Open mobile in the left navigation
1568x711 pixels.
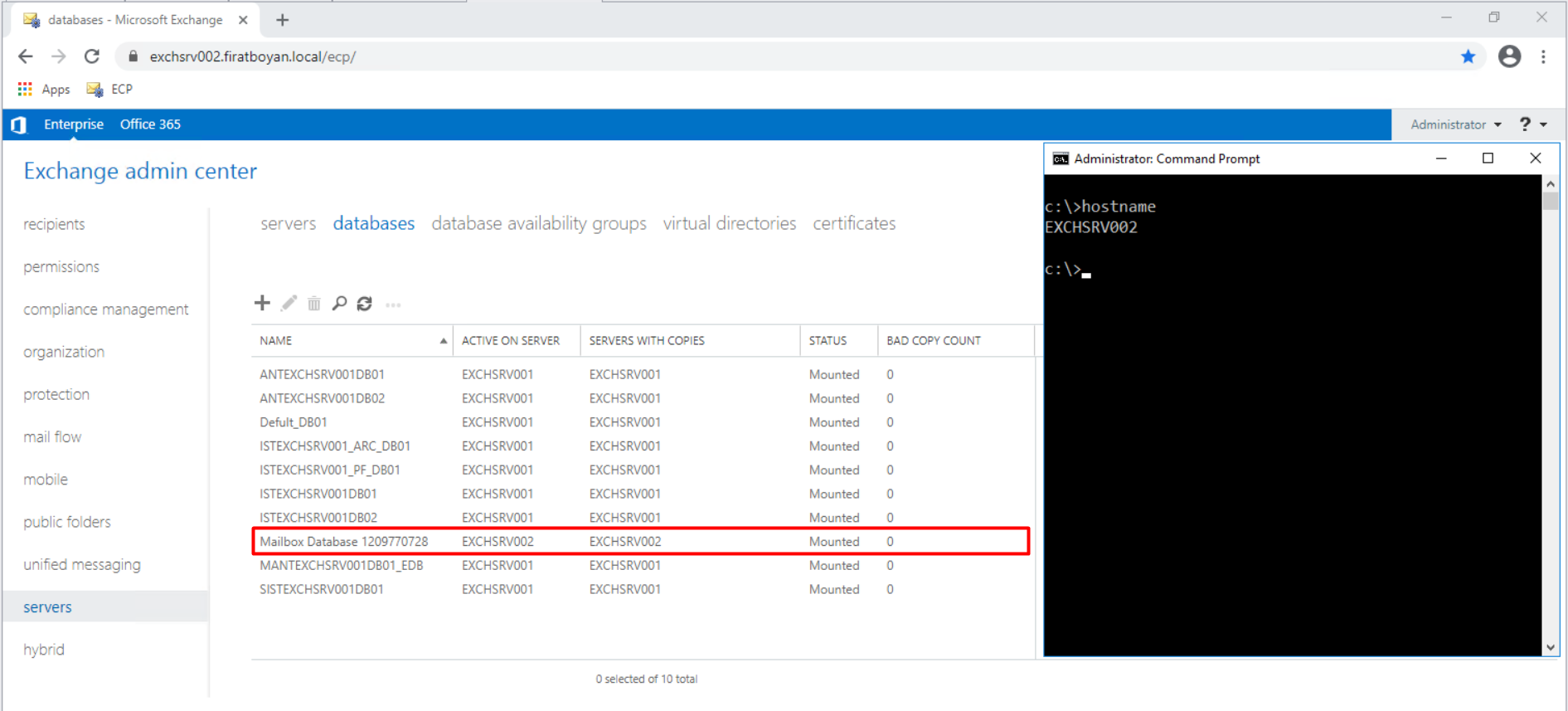point(46,479)
